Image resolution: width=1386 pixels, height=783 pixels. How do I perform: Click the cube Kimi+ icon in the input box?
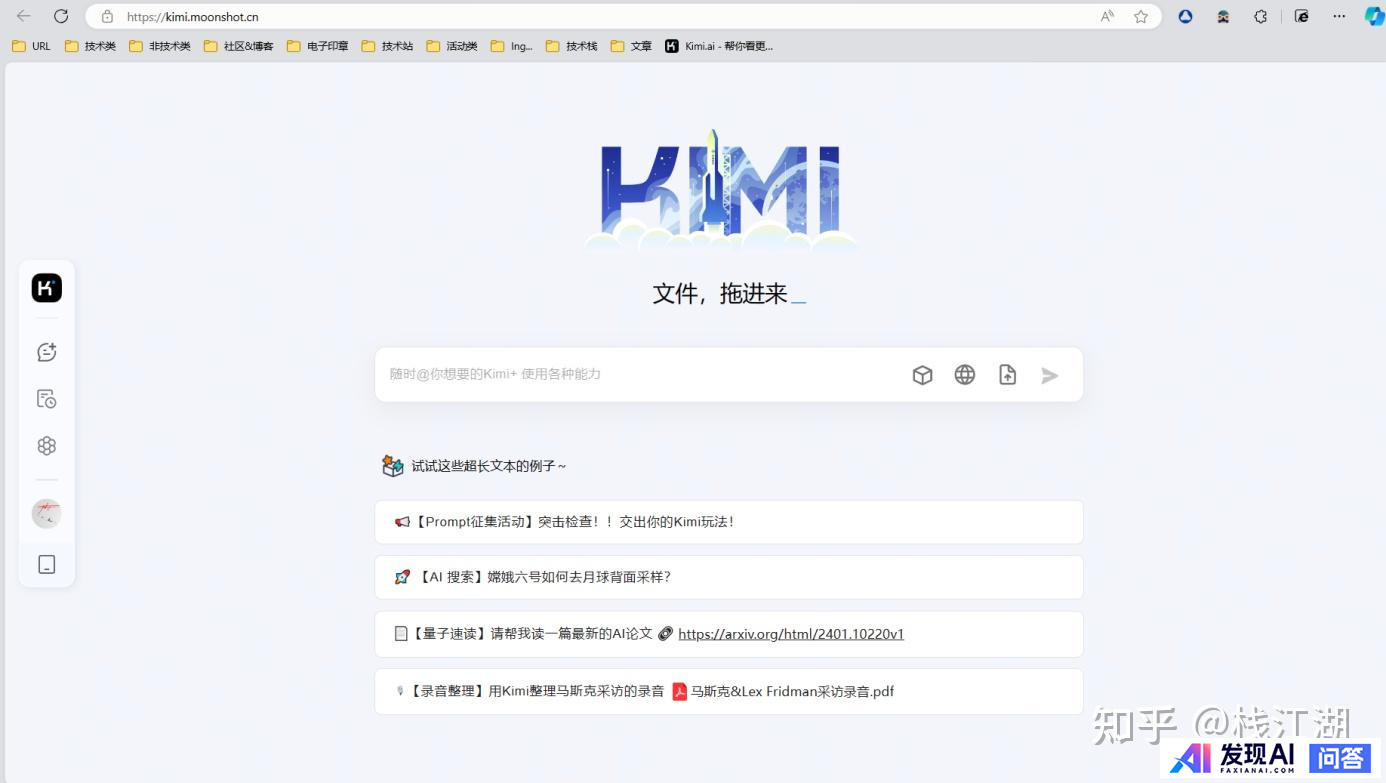point(922,375)
